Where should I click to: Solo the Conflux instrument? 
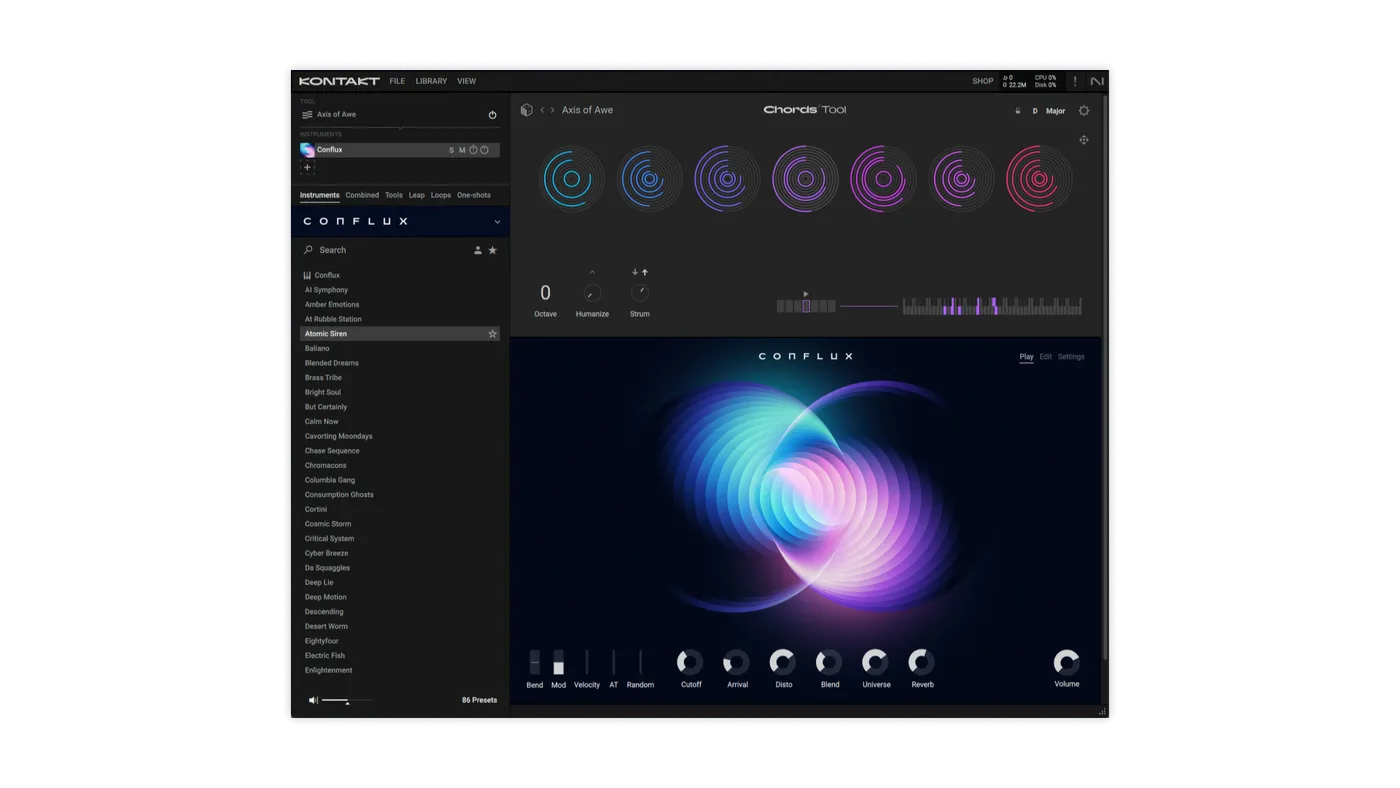click(x=451, y=150)
